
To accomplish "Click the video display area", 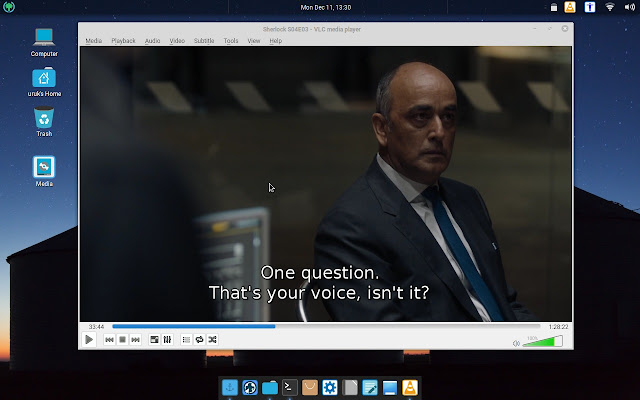I will pos(326,184).
